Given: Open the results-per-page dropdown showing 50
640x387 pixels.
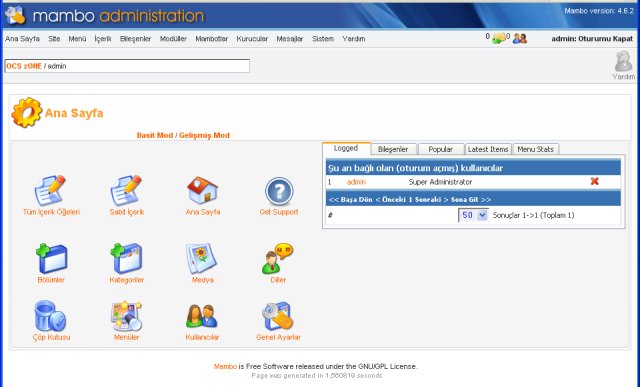Looking at the screenshot, I should point(473,215).
